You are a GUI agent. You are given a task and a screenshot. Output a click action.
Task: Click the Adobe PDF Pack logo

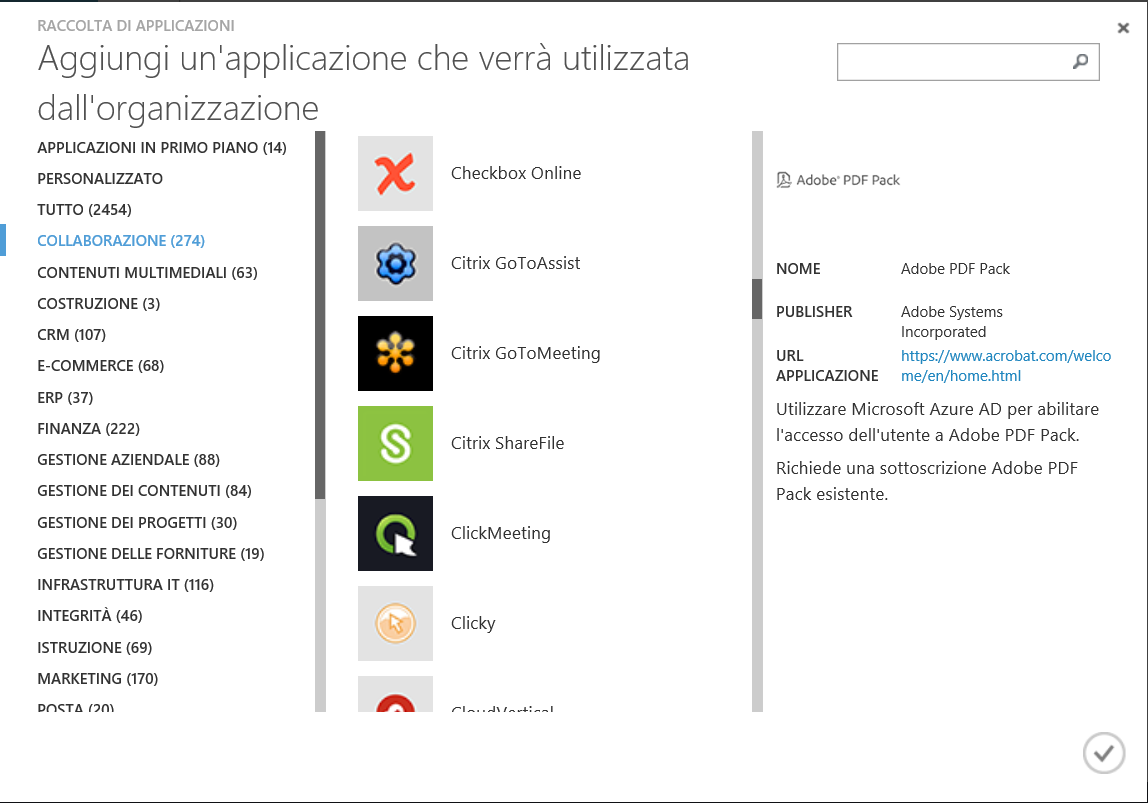click(838, 180)
